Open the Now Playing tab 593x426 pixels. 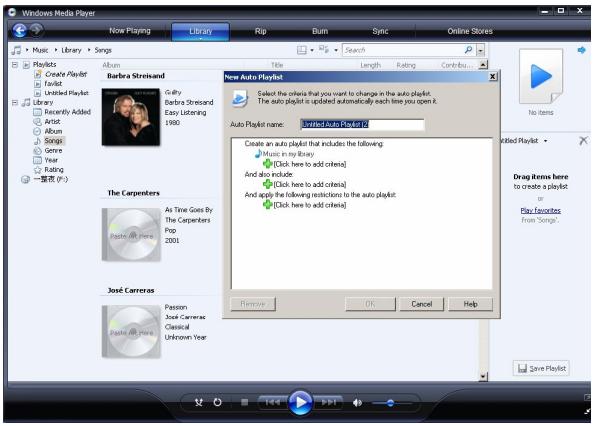(130, 31)
